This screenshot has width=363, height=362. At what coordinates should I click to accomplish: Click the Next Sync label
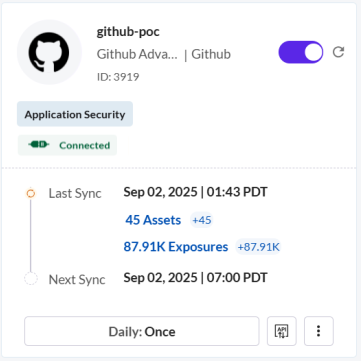point(77,279)
